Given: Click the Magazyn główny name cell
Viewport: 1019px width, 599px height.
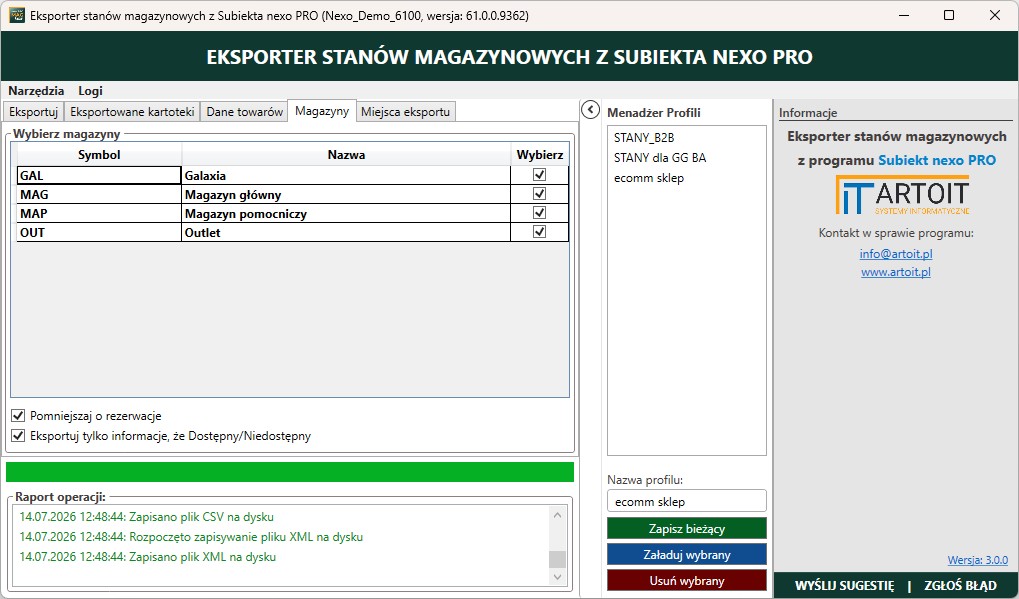Looking at the screenshot, I should pos(346,194).
